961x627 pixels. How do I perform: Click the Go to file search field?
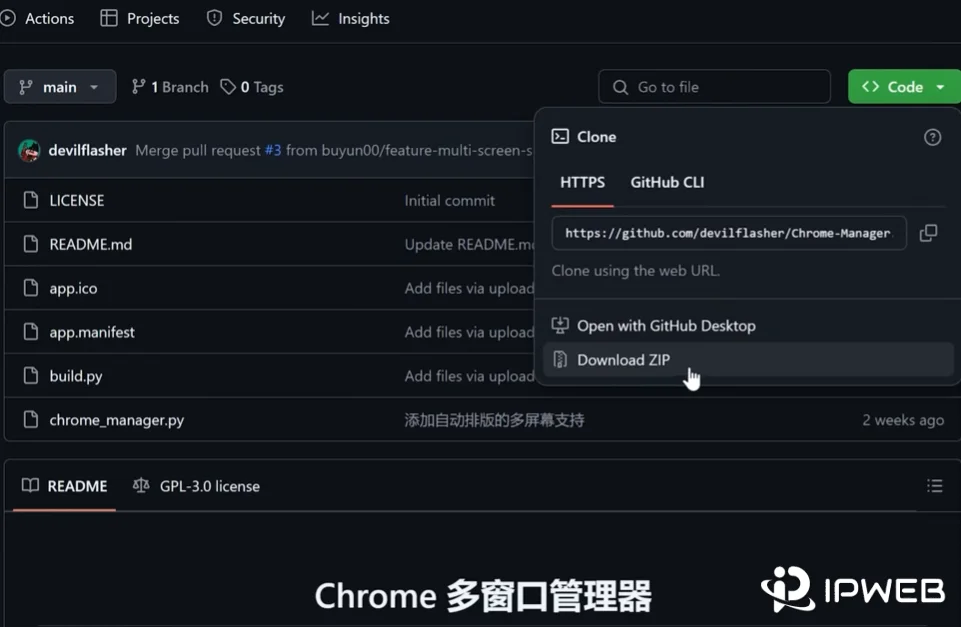coord(714,87)
